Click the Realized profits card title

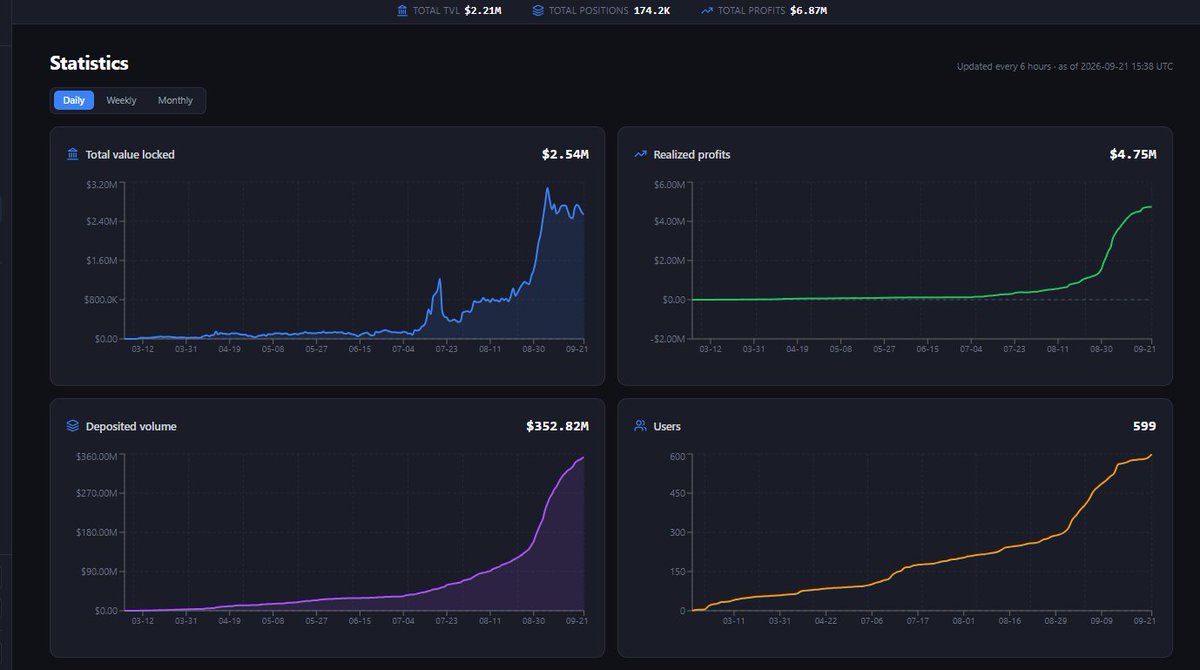point(692,155)
